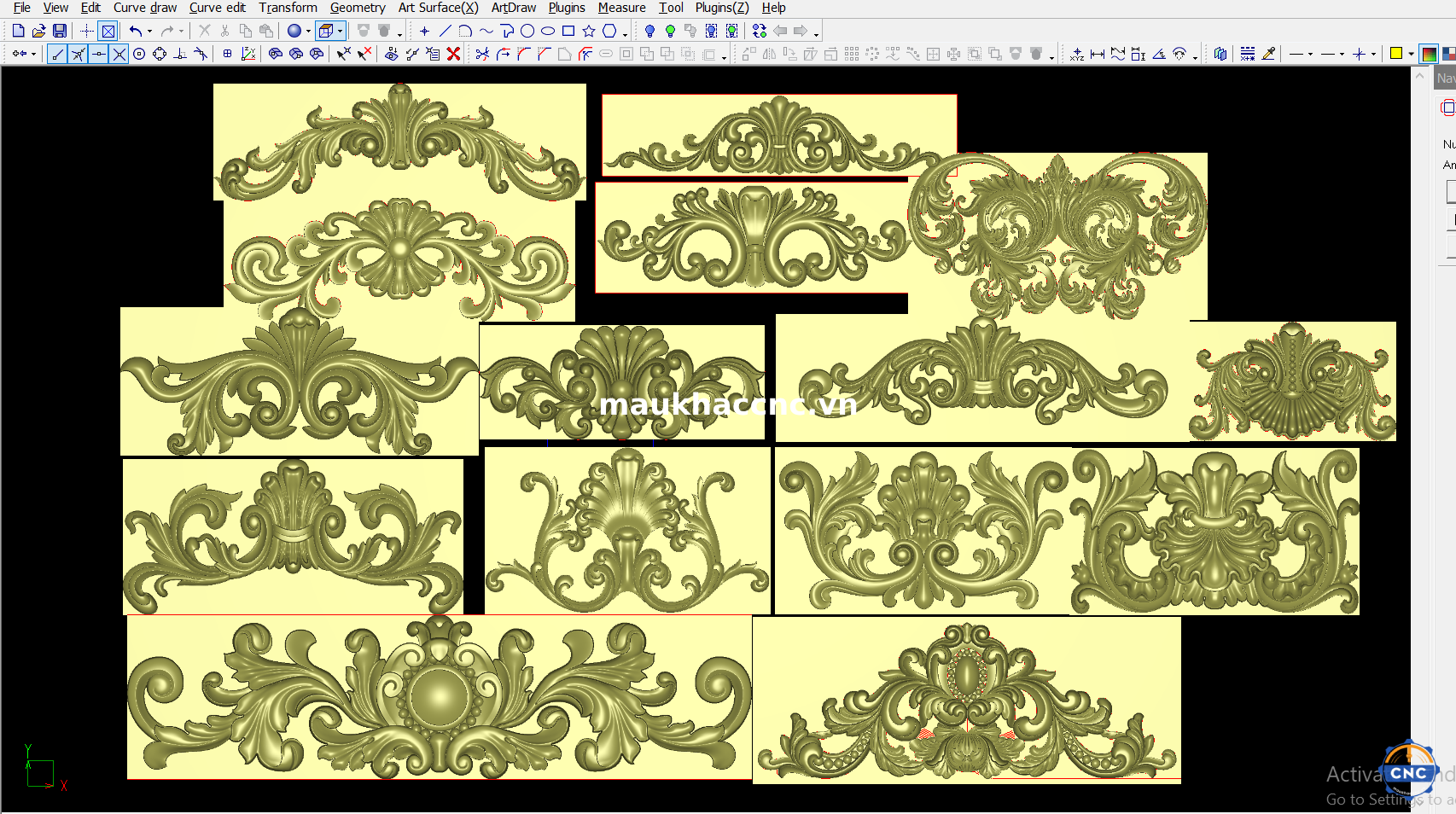
Task: Expand the cube view direction dropdown
Action: [340, 32]
